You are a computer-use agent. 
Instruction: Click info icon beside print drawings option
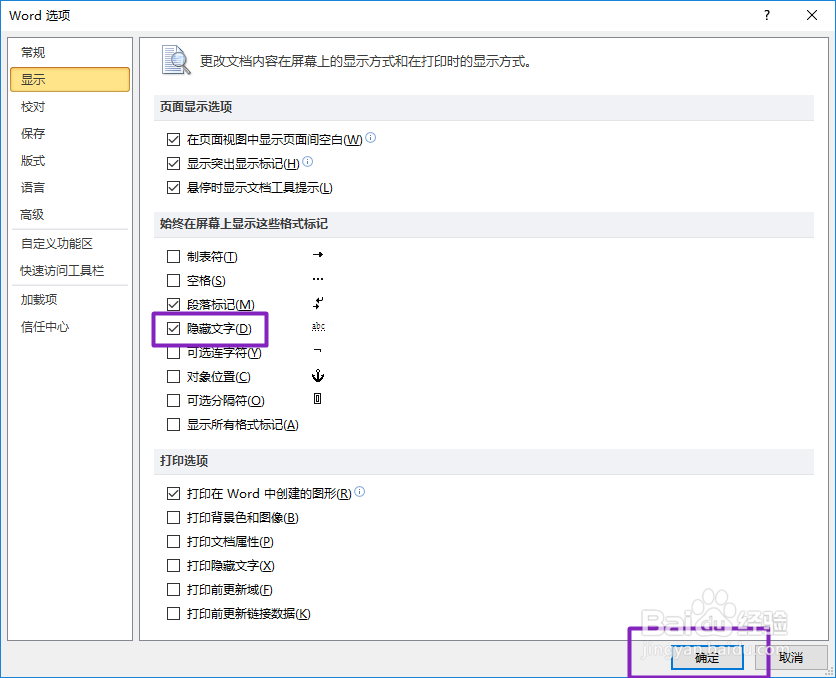(360, 491)
